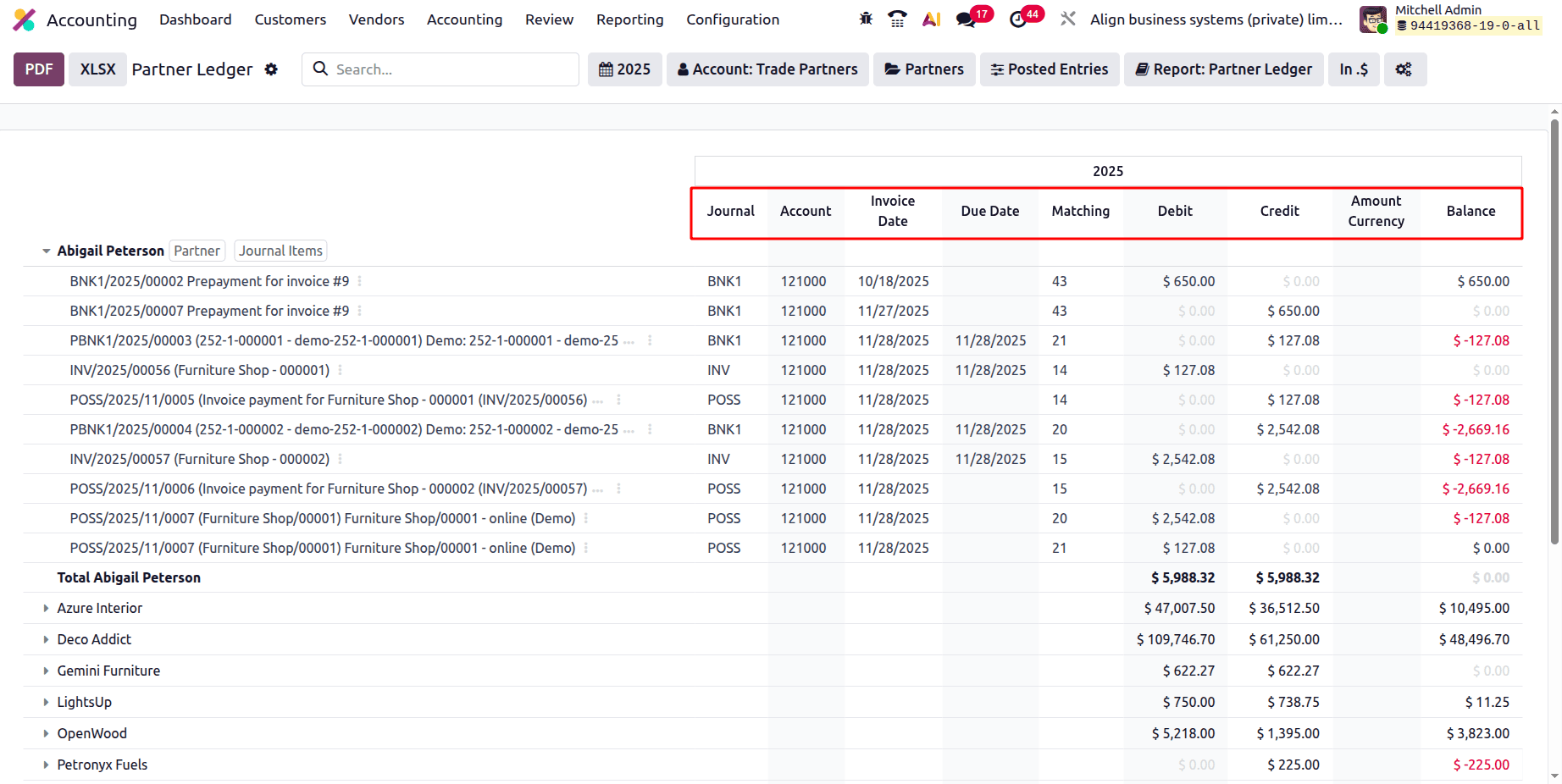Viewport: 1562px width, 784px height.
Task: Open the AI assistant icon
Action: pos(932,19)
